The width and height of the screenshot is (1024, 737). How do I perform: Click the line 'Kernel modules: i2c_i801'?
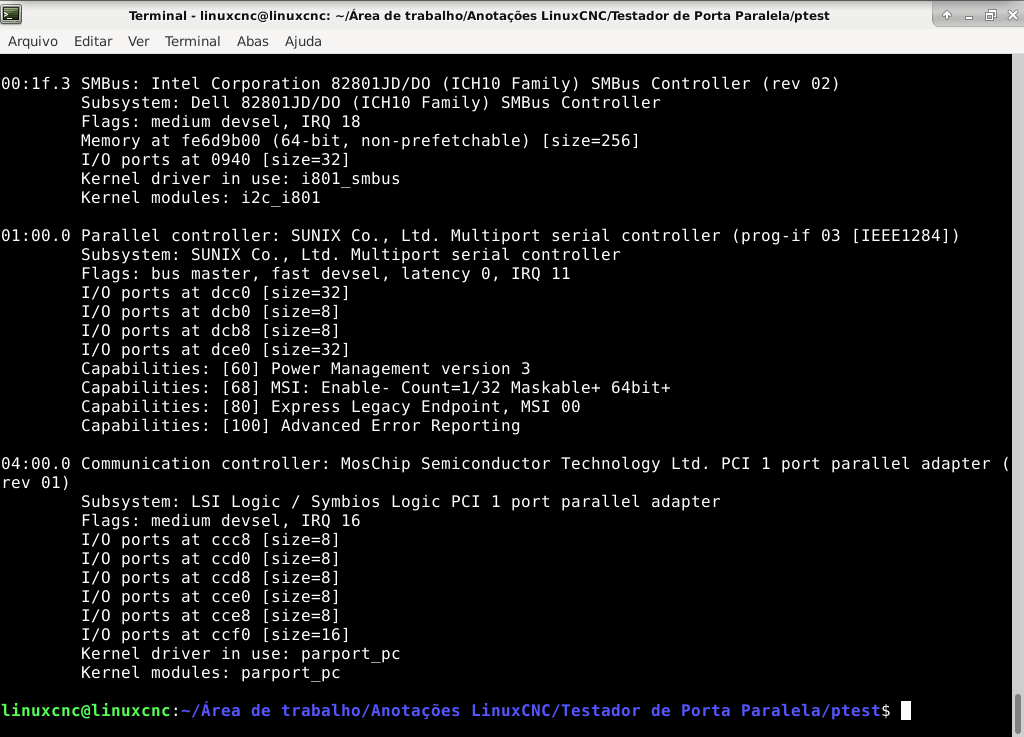tap(200, 197)
